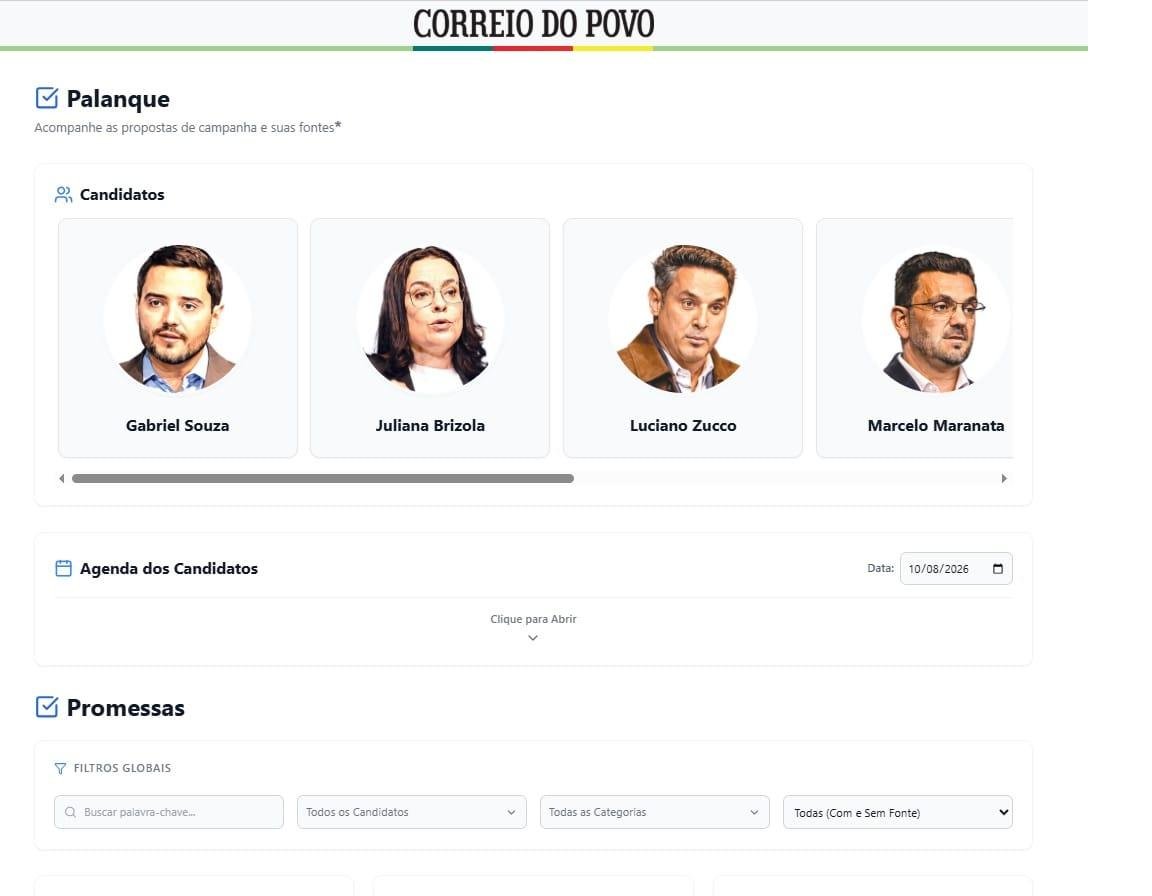1152x896 pixels.
Task: Open the date picker calendar icon
Action: click(x=998, y=568)
